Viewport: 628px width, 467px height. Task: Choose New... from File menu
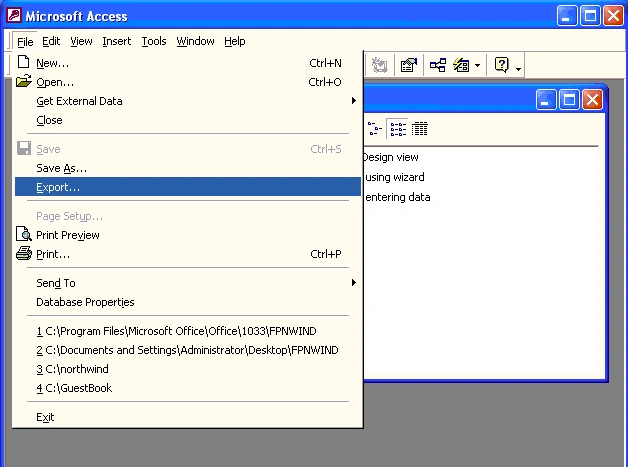(188, 63)
